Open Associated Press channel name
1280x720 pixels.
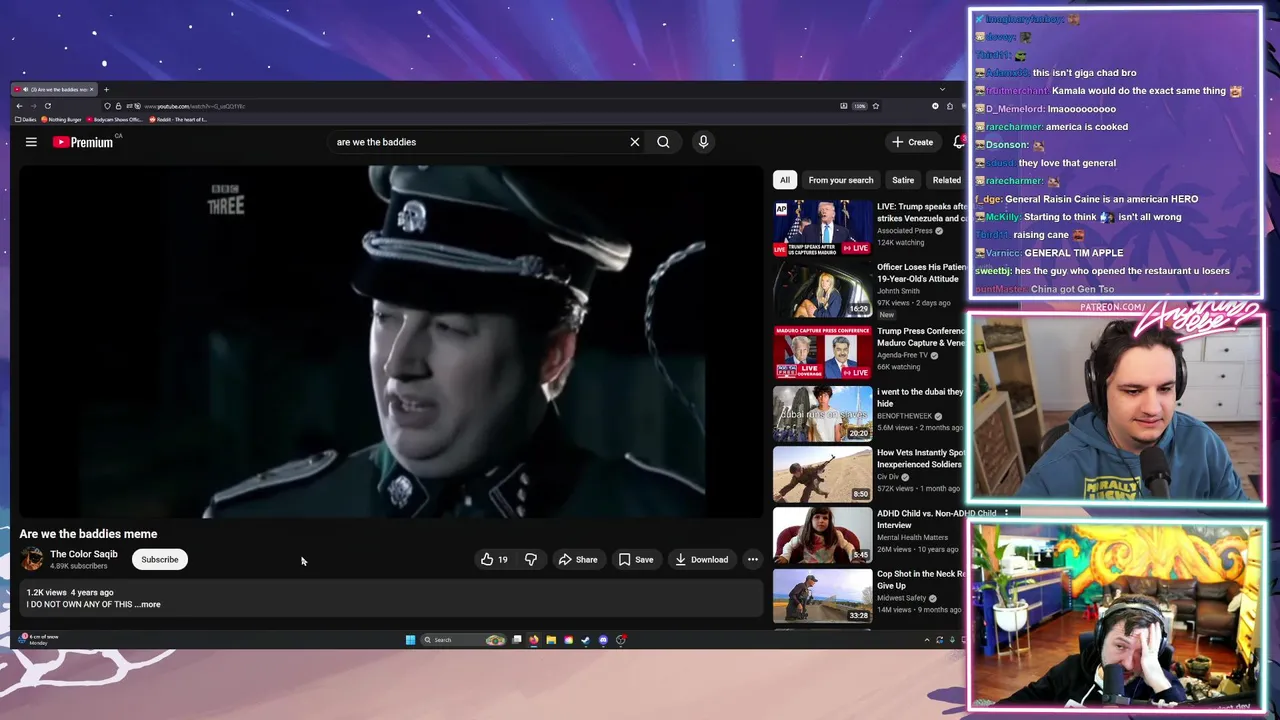coord(905,231)
